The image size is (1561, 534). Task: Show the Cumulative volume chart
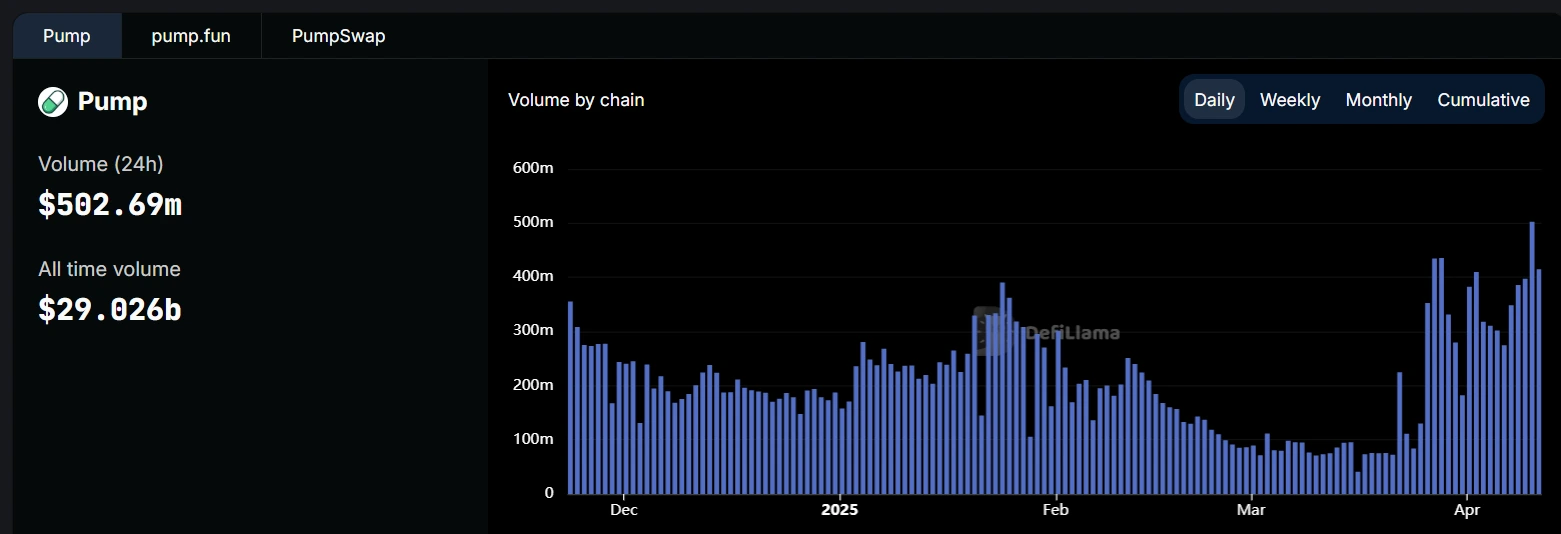(x=1483, y=100)
